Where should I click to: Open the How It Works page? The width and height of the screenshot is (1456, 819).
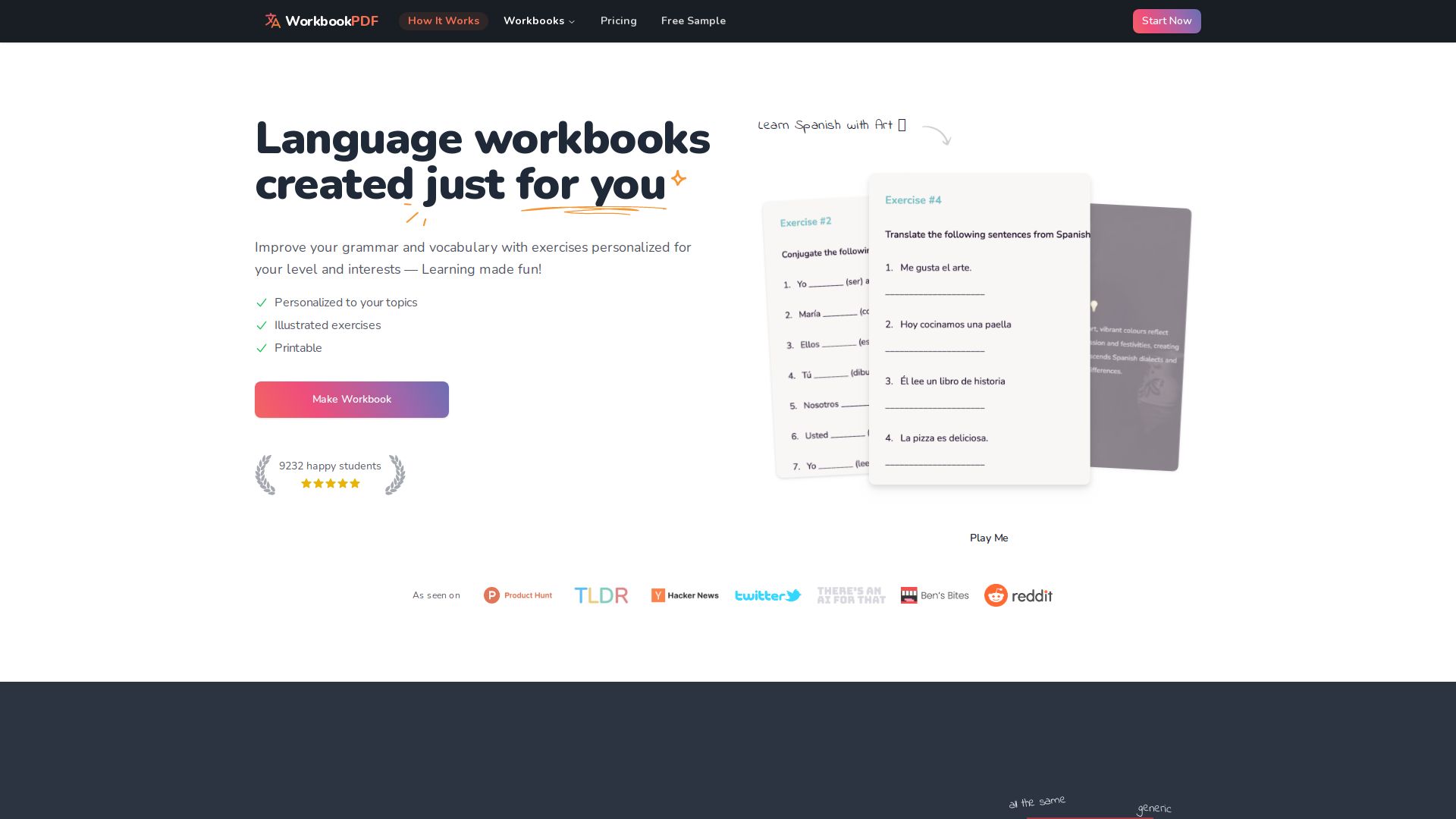tap(444, 21)
